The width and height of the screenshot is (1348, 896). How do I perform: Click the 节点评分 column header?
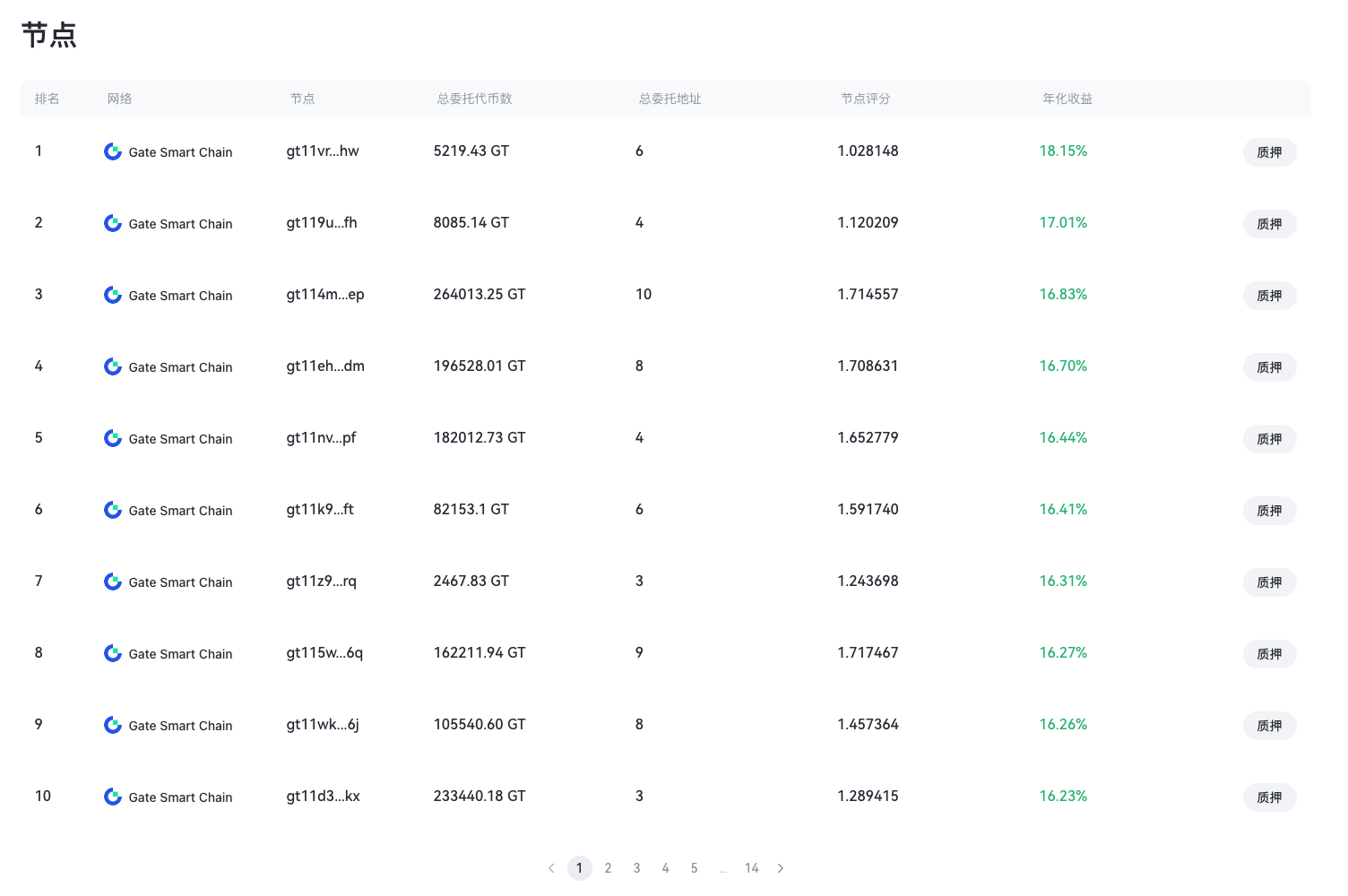click(866, 99)
